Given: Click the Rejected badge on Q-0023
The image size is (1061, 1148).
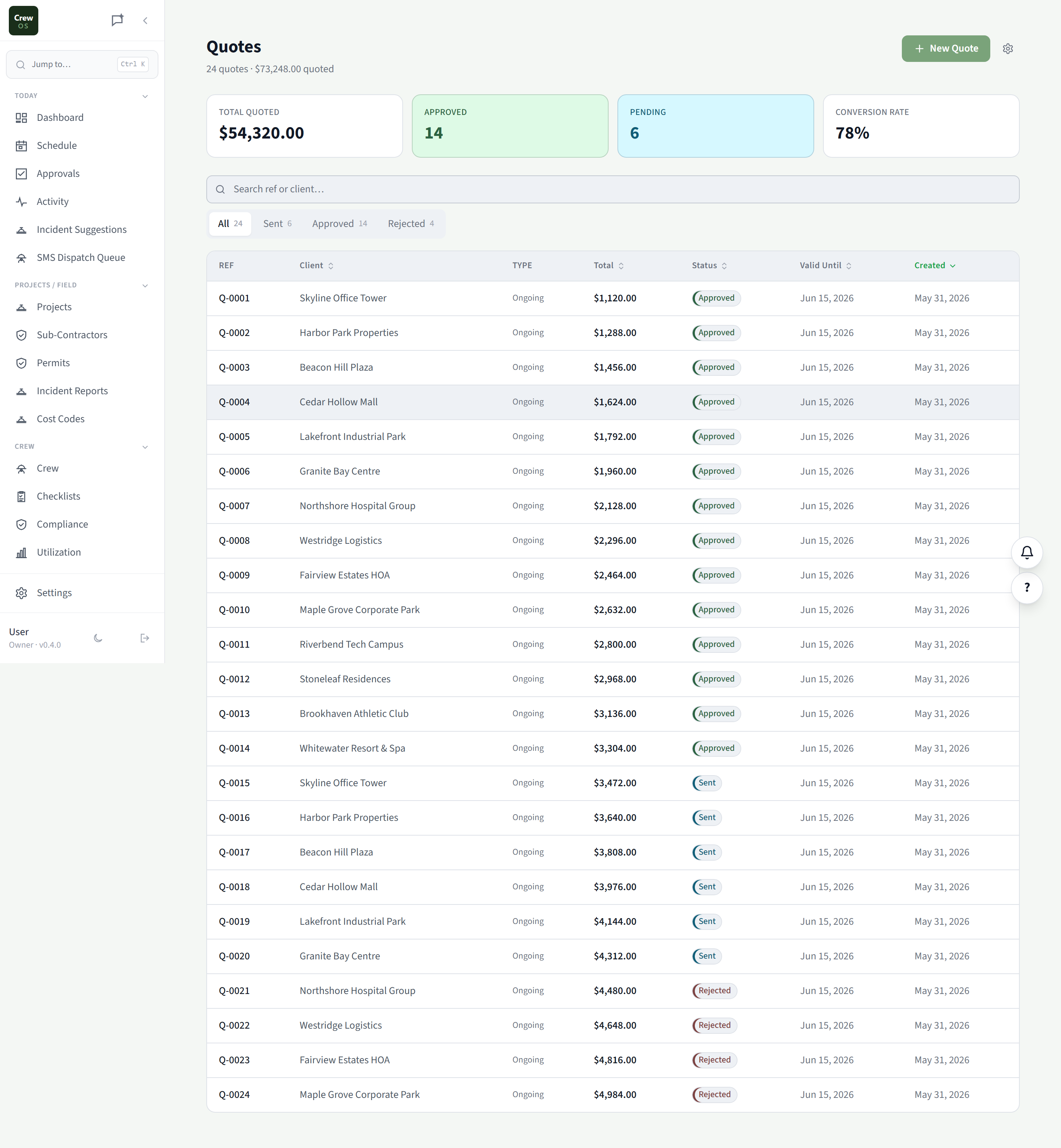Looking at the screenshot, I should [x=714, y=1060].
